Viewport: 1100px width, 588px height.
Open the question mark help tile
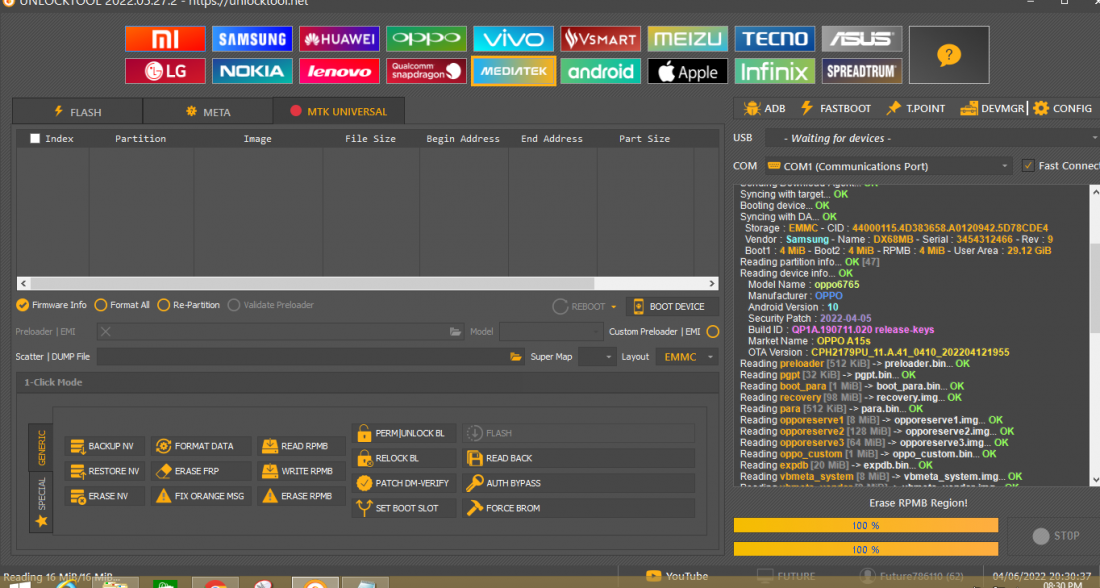(x=948, y=55)
